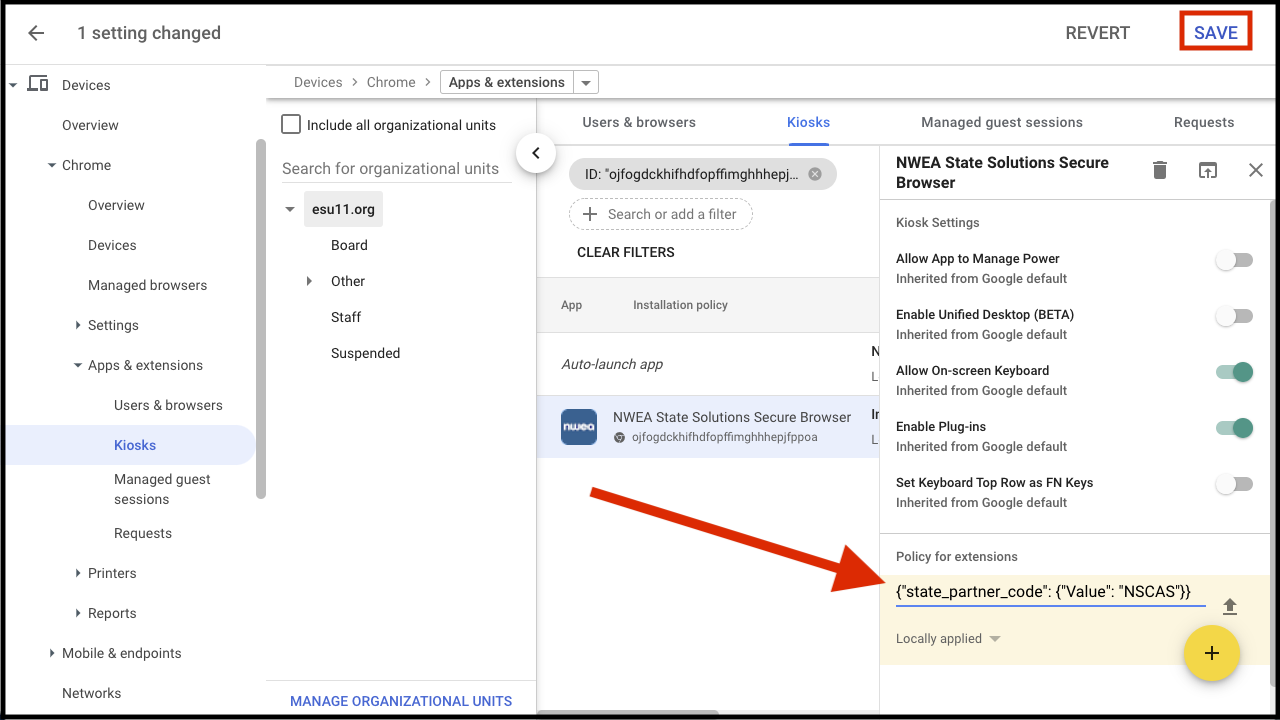This screenshot has height=720, width=1280.
Task: Toggle Enable Unified Desktop (BETA)
Action: (1234, 316)
